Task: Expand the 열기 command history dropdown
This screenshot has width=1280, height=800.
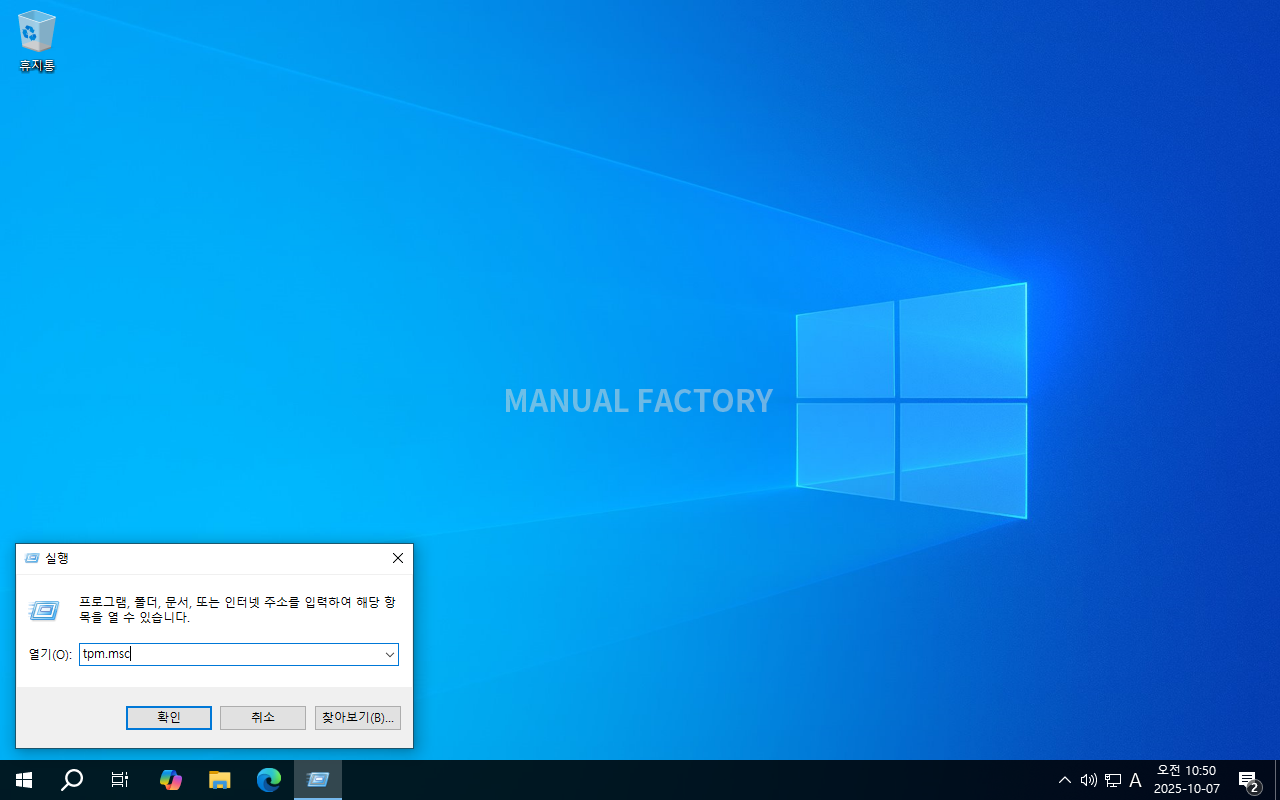Action: (389, 655)
